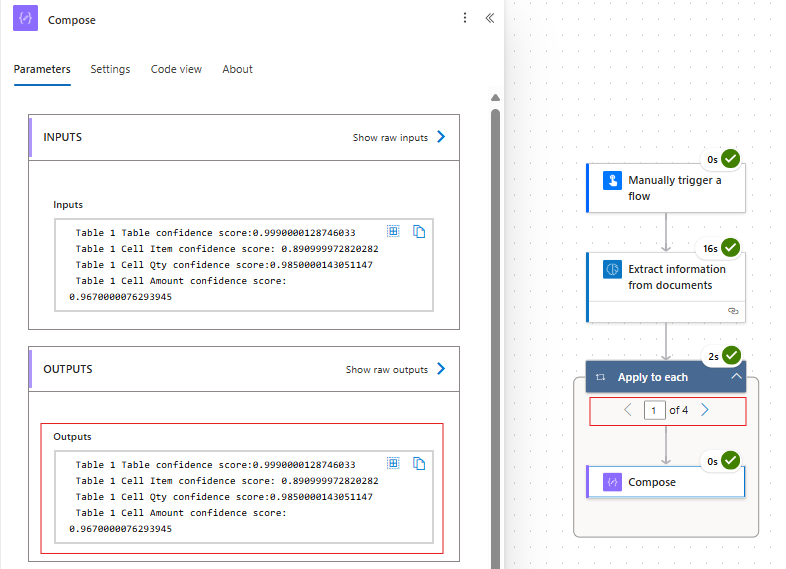
Task: Click the Show raw outputs link
Action: [x=395, y=369]
